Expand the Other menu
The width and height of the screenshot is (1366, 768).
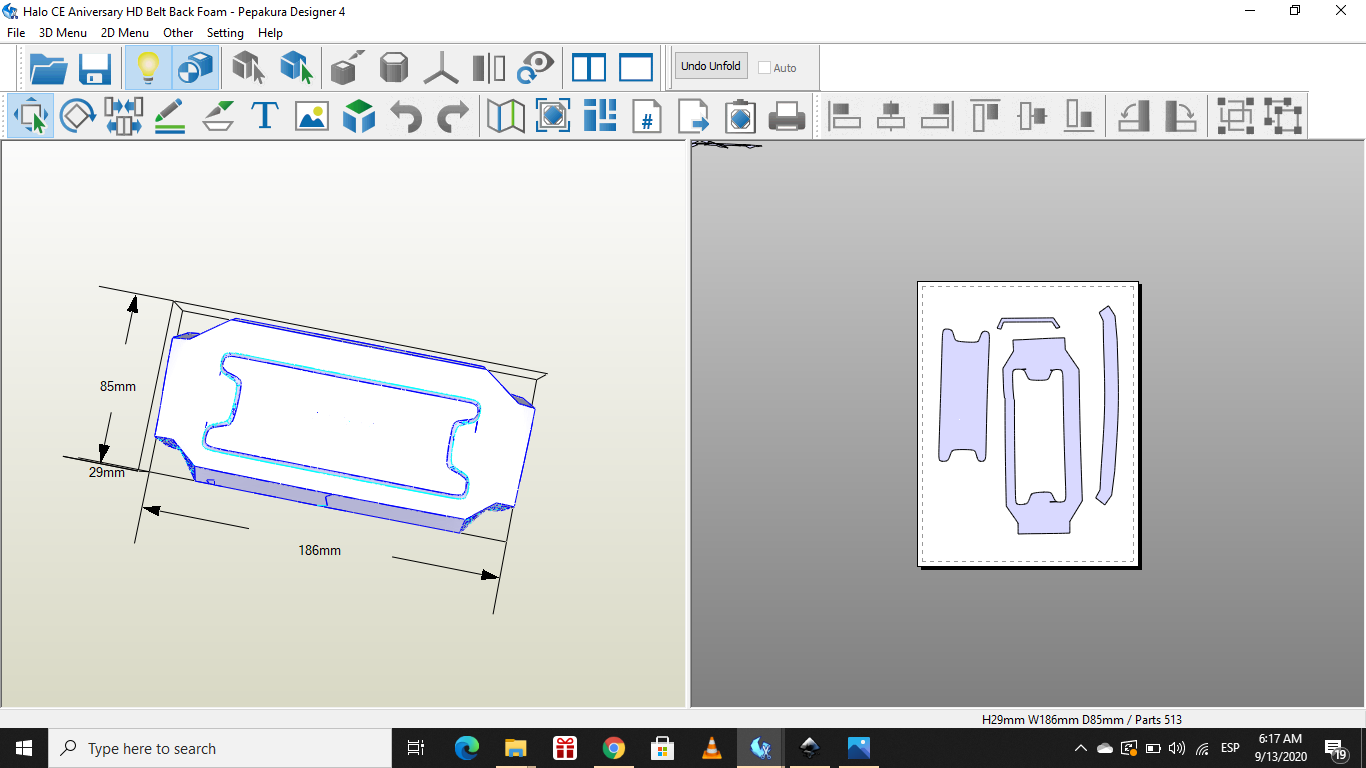178,33
